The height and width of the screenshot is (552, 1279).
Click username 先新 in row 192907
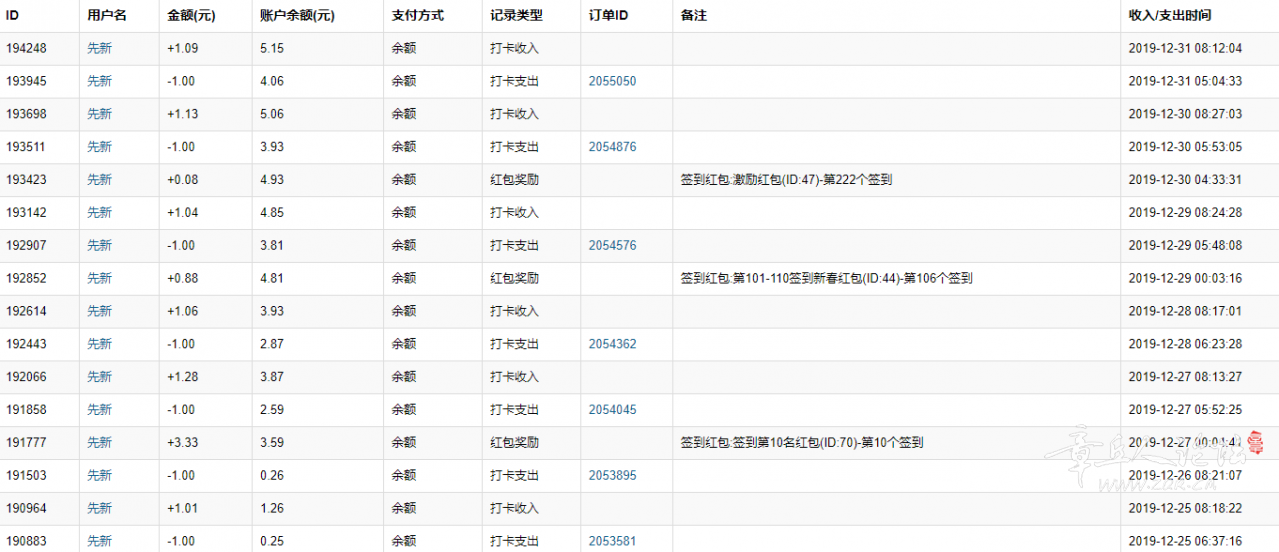(x=100, y=245)
